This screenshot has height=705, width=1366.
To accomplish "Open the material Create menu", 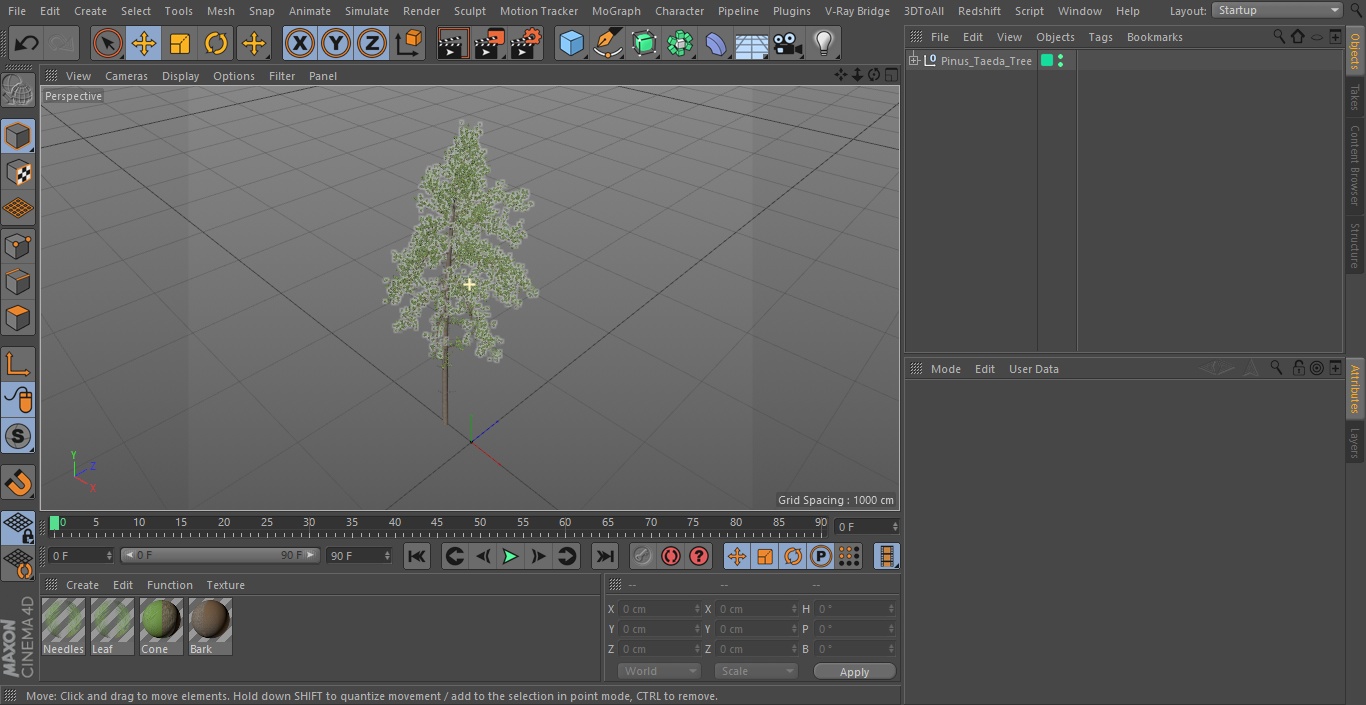I will point(82,585).
